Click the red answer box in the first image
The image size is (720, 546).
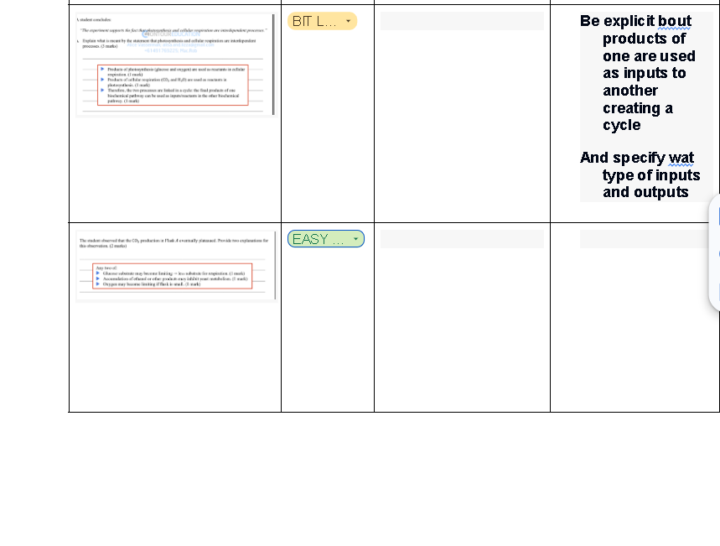(x=173, y=85)
